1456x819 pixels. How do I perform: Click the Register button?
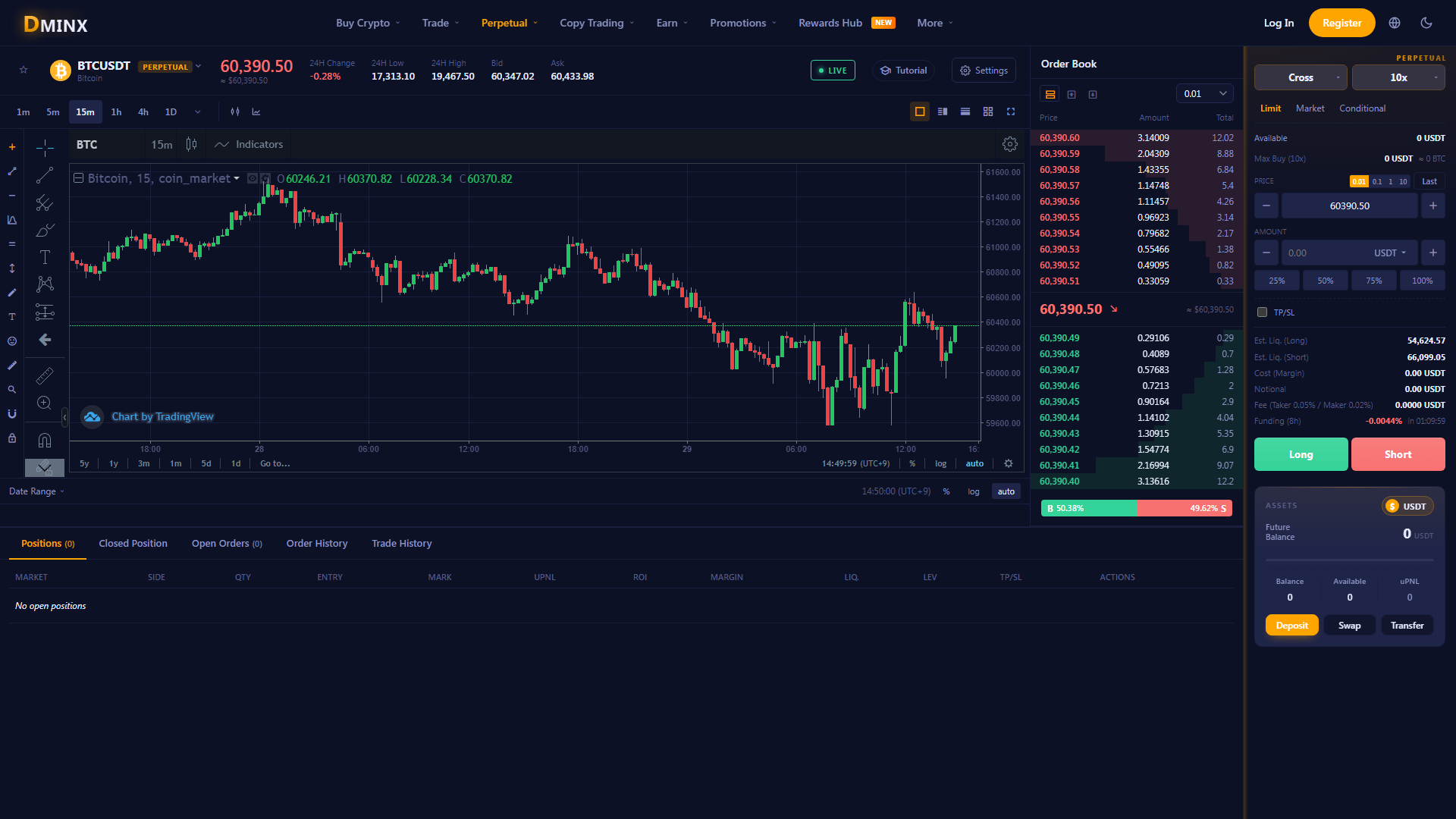pyautogui.click(x=1341, y=23)
